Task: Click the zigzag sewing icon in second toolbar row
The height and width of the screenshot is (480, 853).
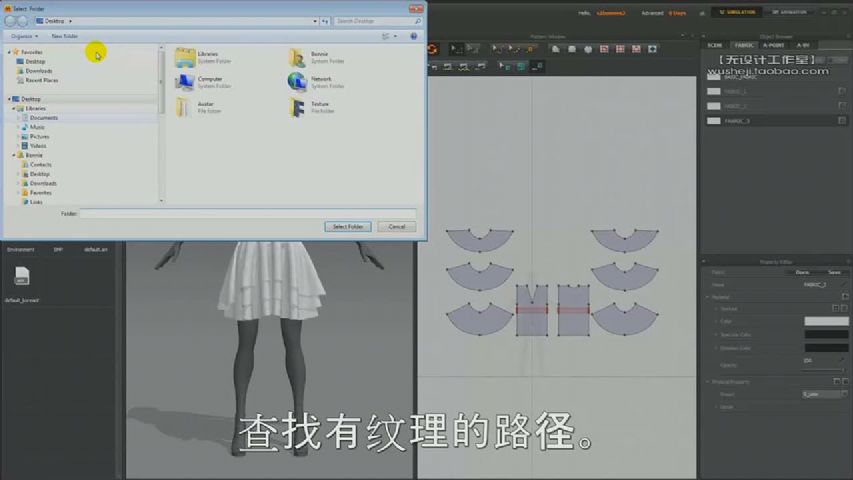Action: pos(464,66)
